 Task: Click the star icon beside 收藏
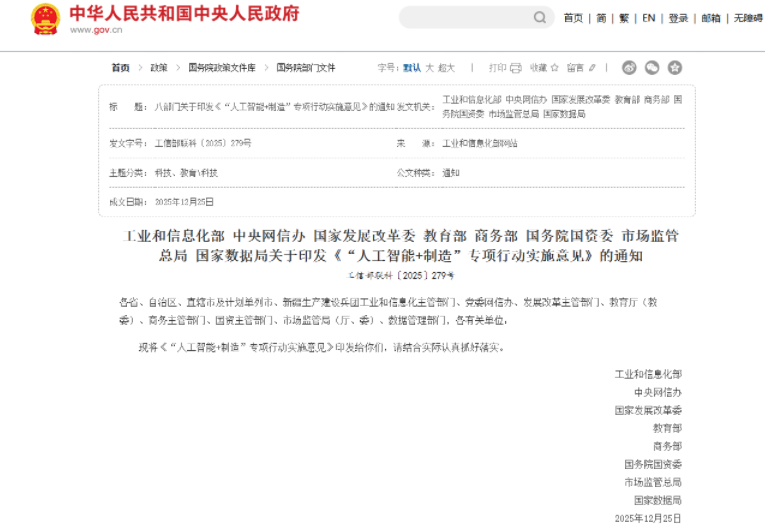point(555,68)
